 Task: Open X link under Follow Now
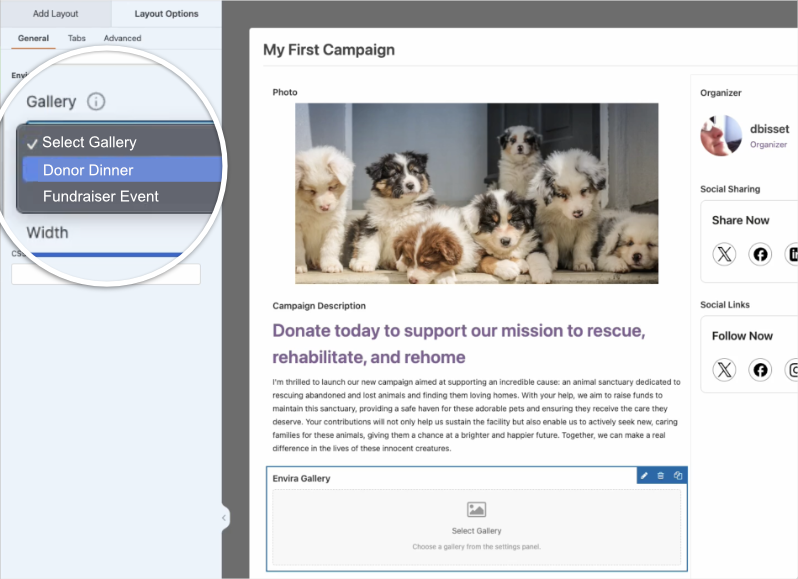[x=724, y=369]
